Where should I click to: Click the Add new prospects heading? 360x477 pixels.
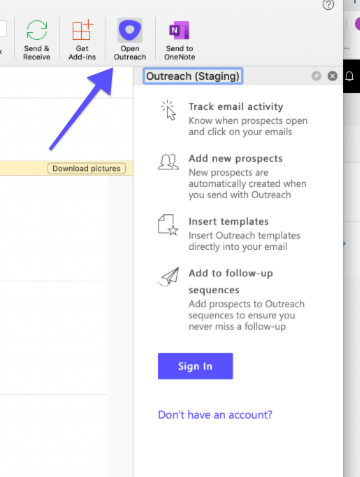coord(235,158)
